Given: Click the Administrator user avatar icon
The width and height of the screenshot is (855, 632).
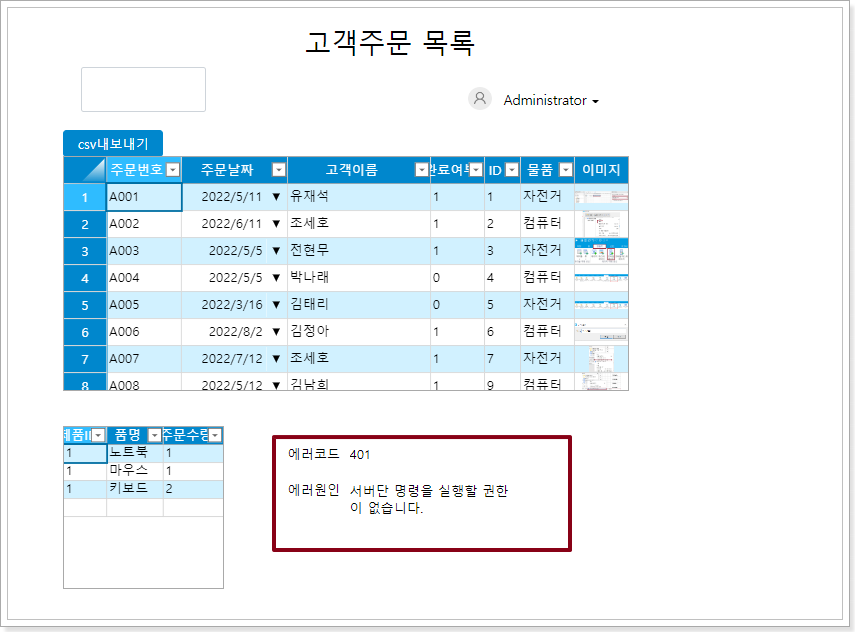Looking at the screenshot, I should coord(480,99).
